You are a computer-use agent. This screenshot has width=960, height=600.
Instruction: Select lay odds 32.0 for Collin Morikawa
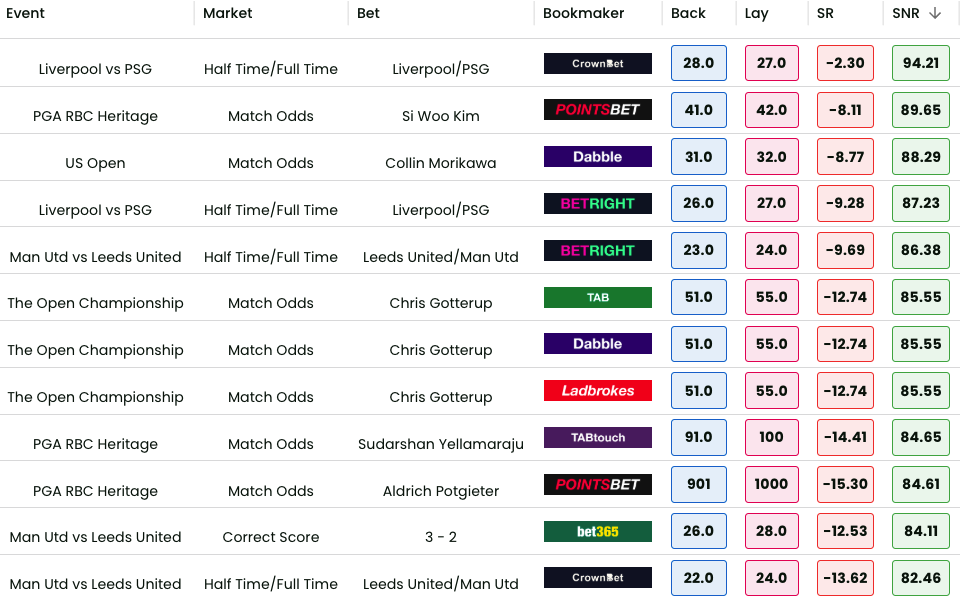(771, 157)
